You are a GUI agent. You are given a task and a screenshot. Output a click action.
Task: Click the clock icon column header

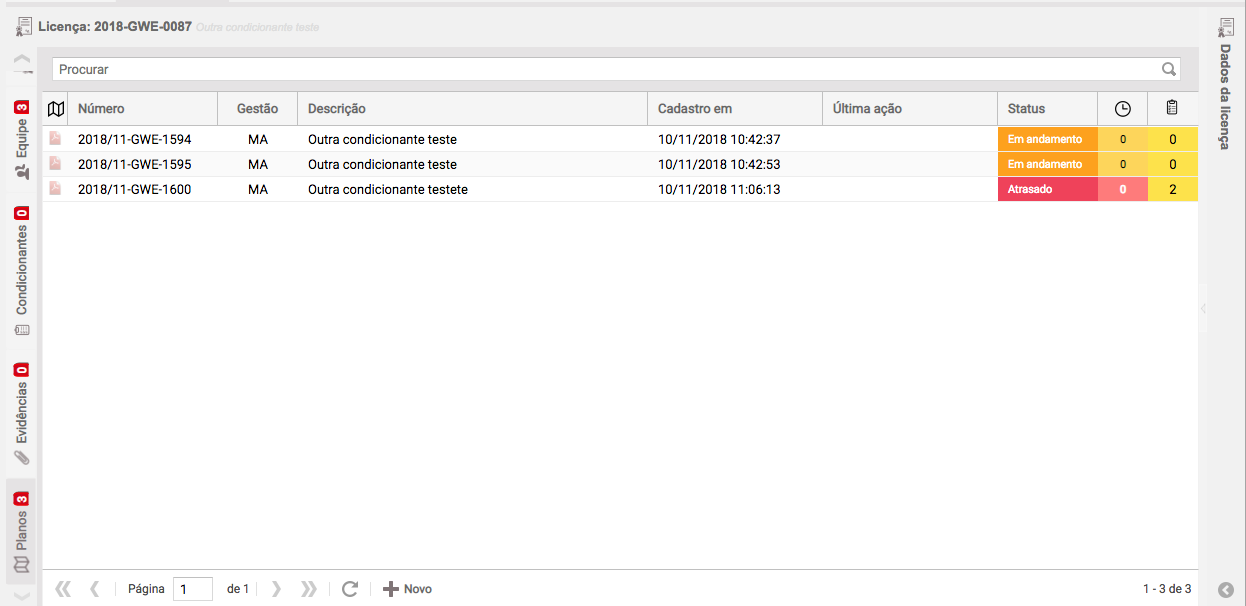coord(1123,109)
